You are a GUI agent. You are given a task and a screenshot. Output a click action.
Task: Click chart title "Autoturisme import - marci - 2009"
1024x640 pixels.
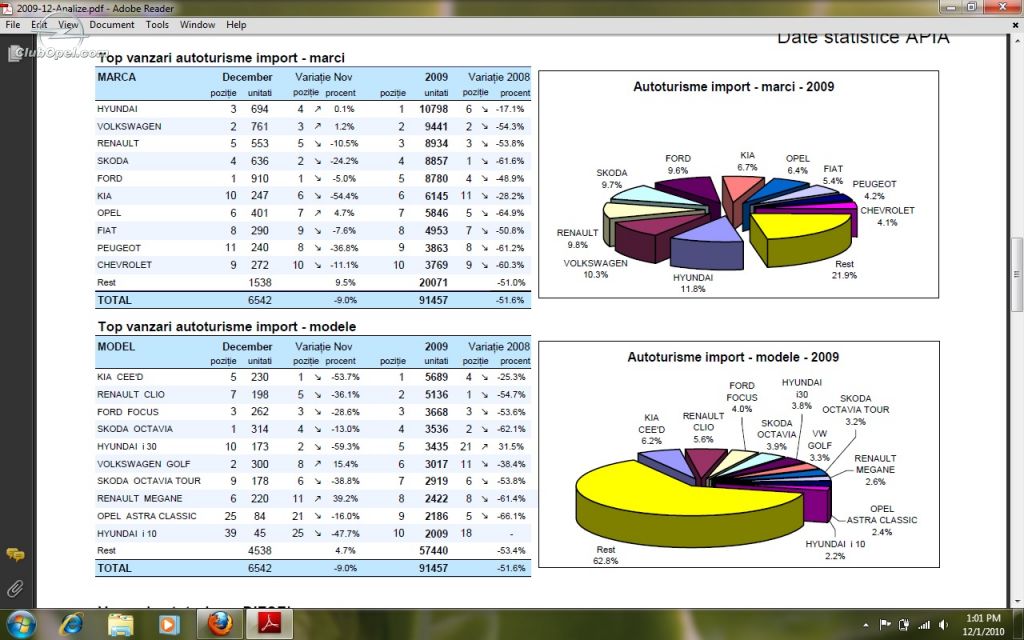(x=733, y=87)
